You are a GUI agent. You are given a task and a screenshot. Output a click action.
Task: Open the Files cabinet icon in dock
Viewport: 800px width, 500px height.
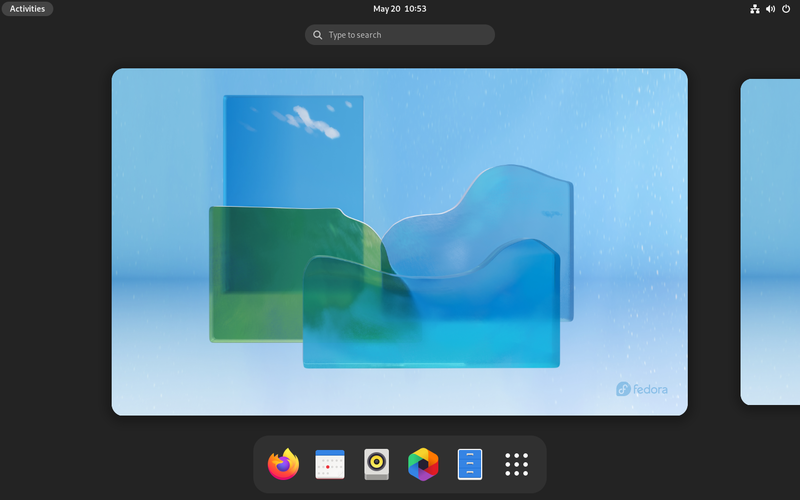pyautogui.click(x=470, y=464)
